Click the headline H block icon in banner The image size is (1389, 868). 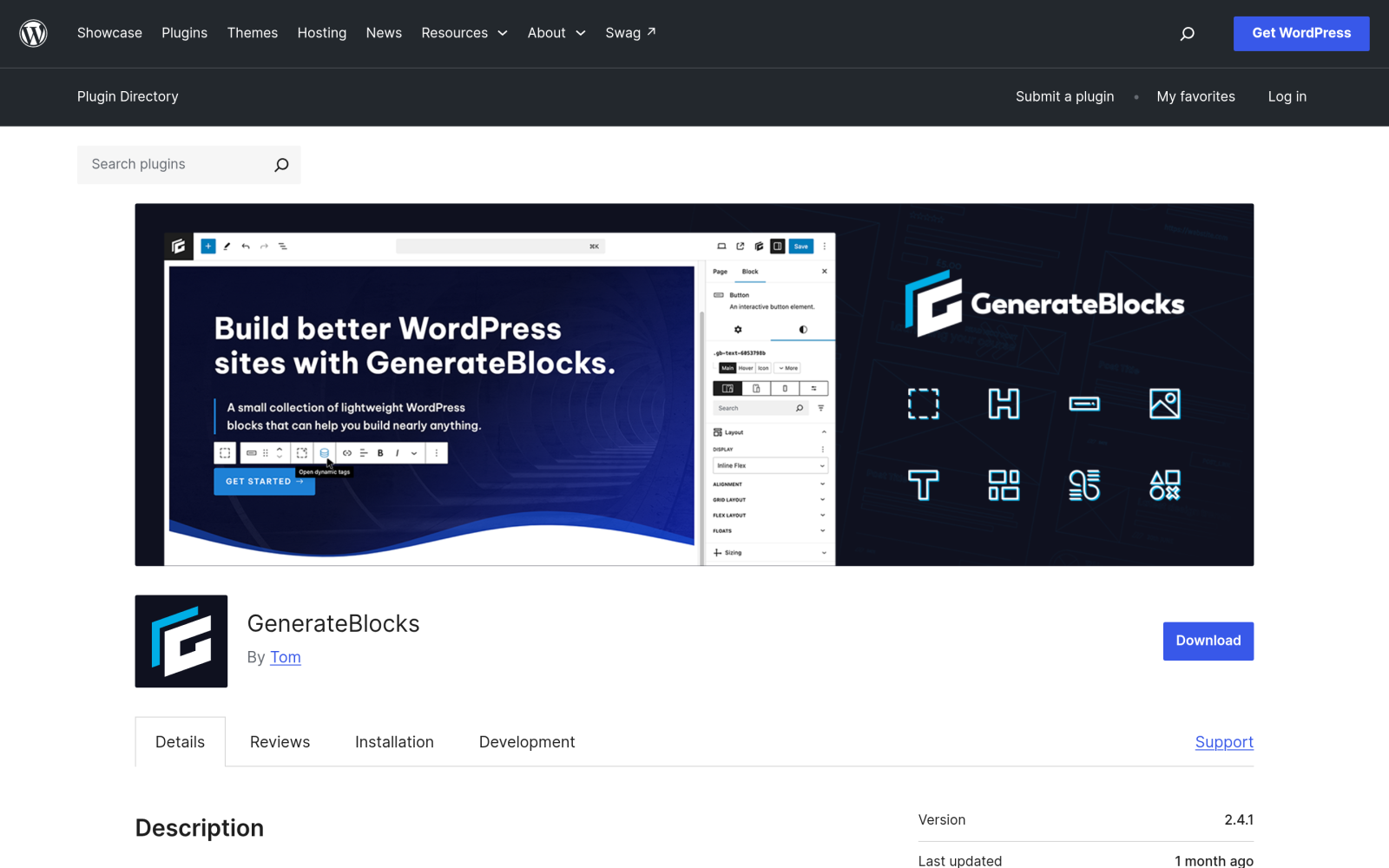1004,404
